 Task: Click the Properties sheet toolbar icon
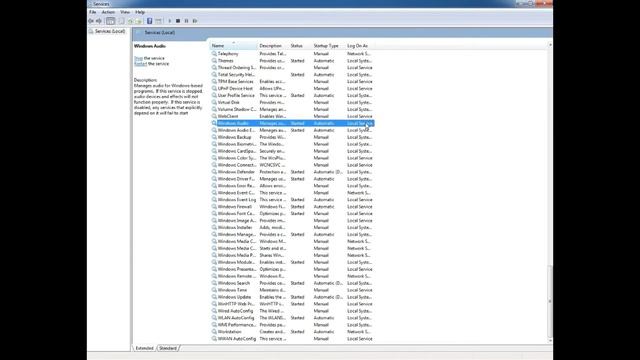click(121, 21)
